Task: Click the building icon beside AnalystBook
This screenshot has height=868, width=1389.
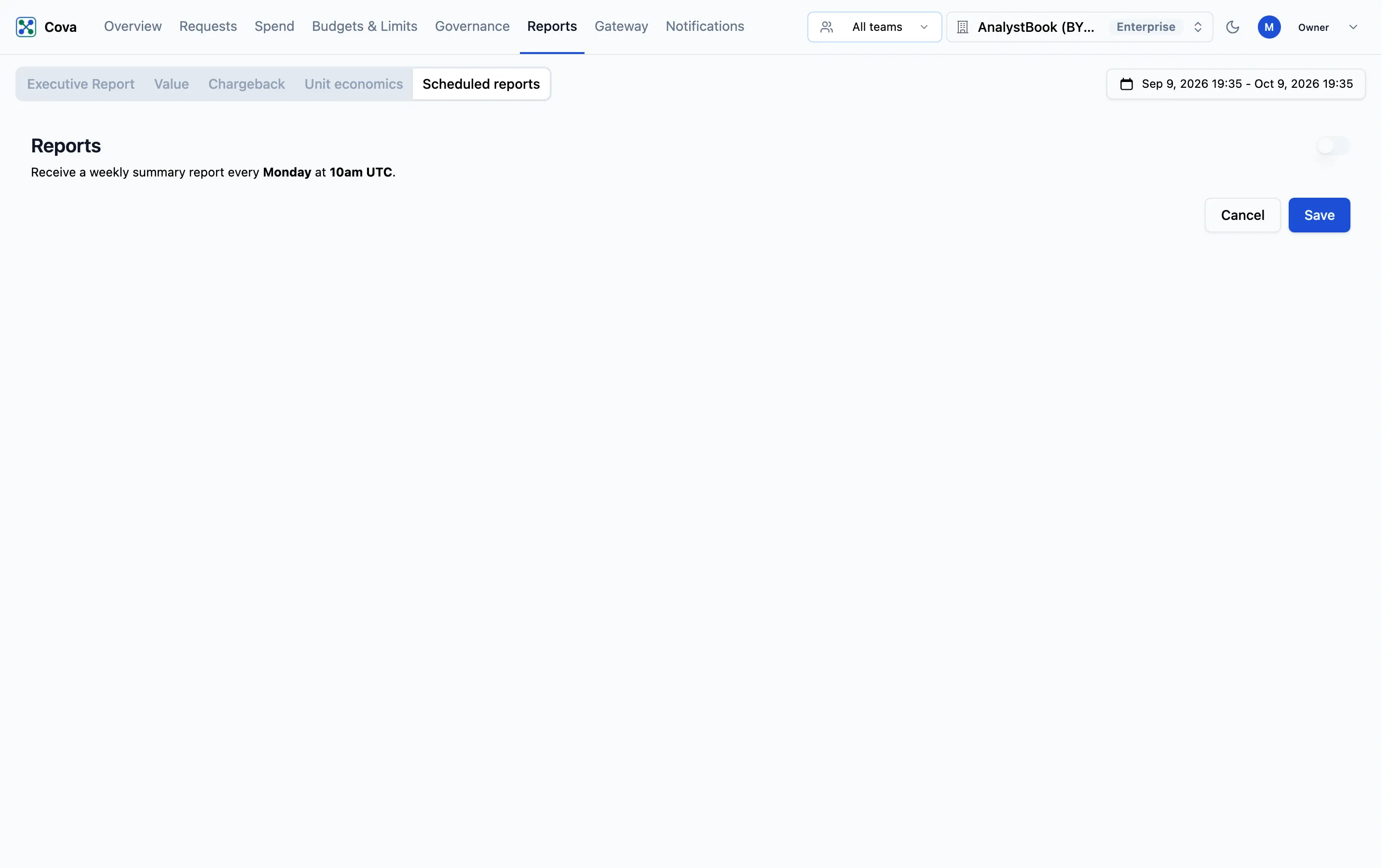Action: tap(963, 27)
